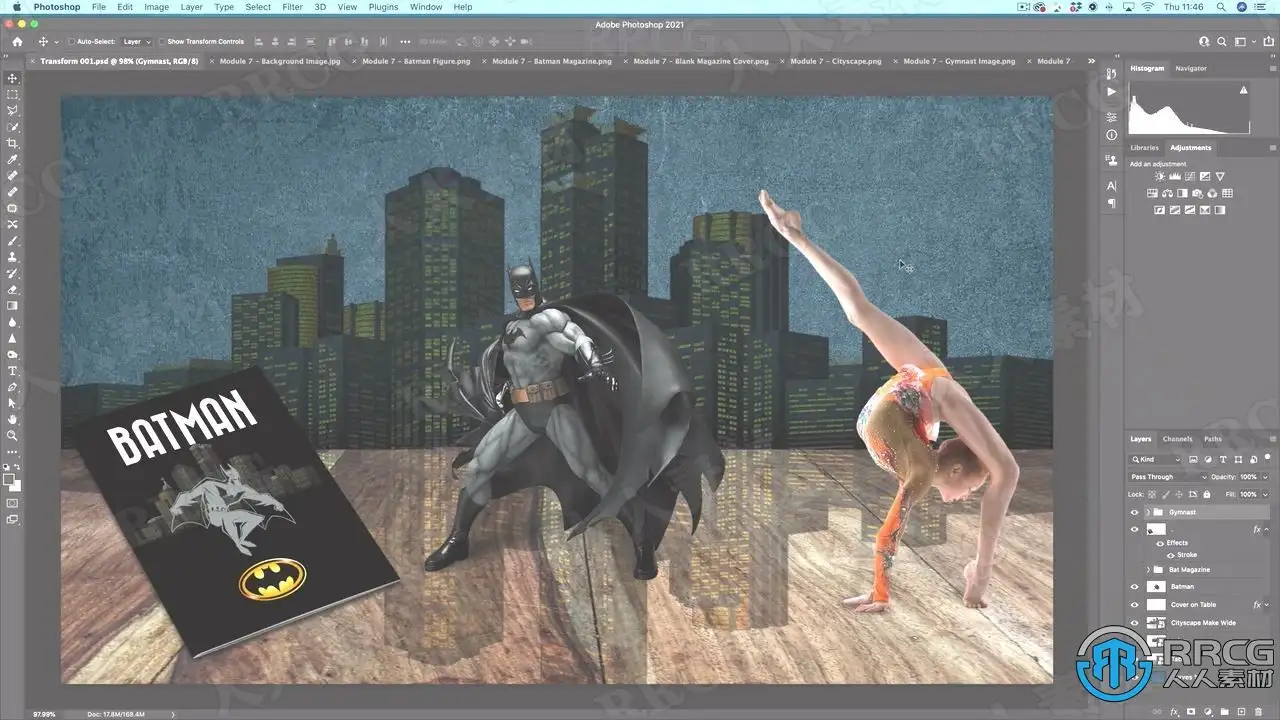This screenshot has height=720, width=1280.
Task: Choose the Zoom tool in toolbar
Action: (13, 435)
